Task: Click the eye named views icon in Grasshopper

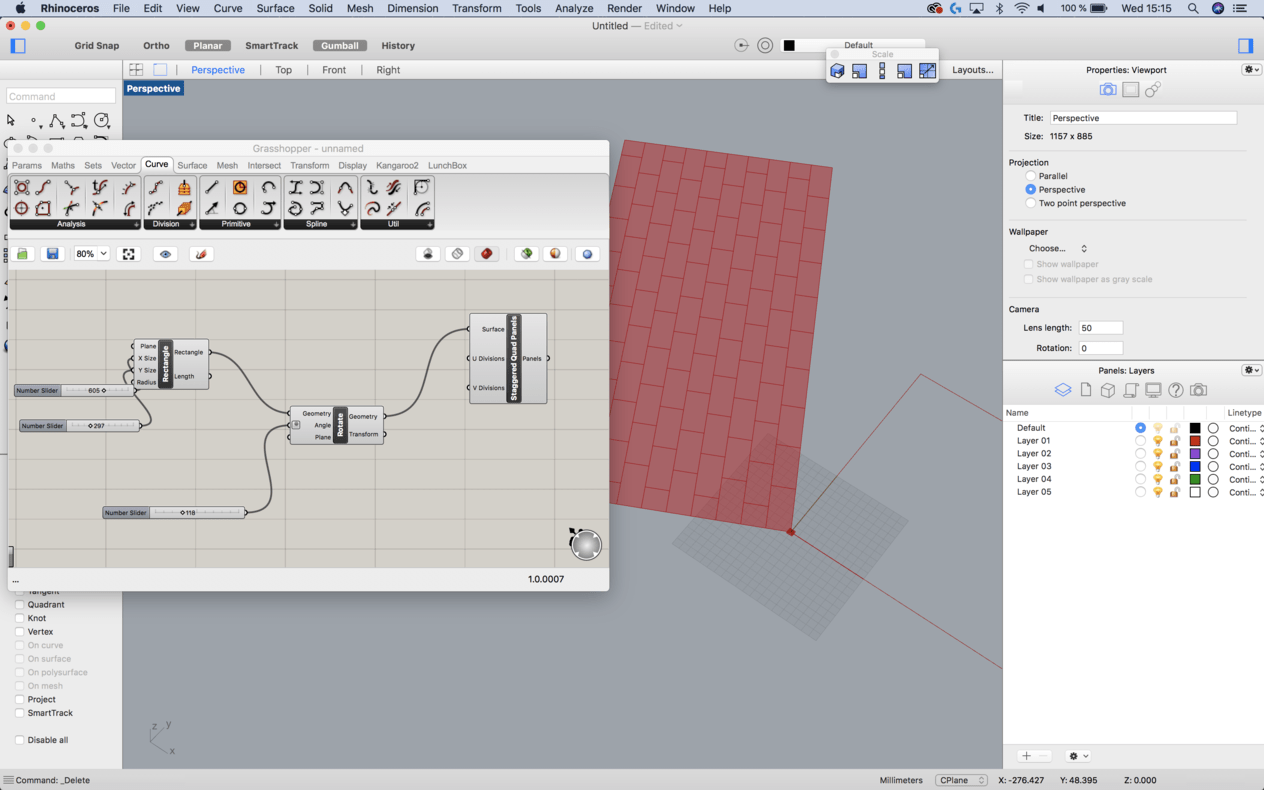Action: (166, 254)
